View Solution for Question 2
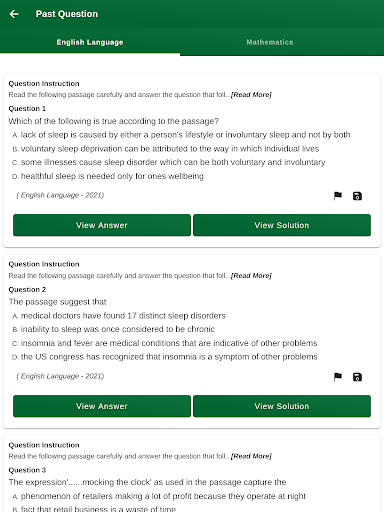 pyautogui.click(x=282, y=406)
